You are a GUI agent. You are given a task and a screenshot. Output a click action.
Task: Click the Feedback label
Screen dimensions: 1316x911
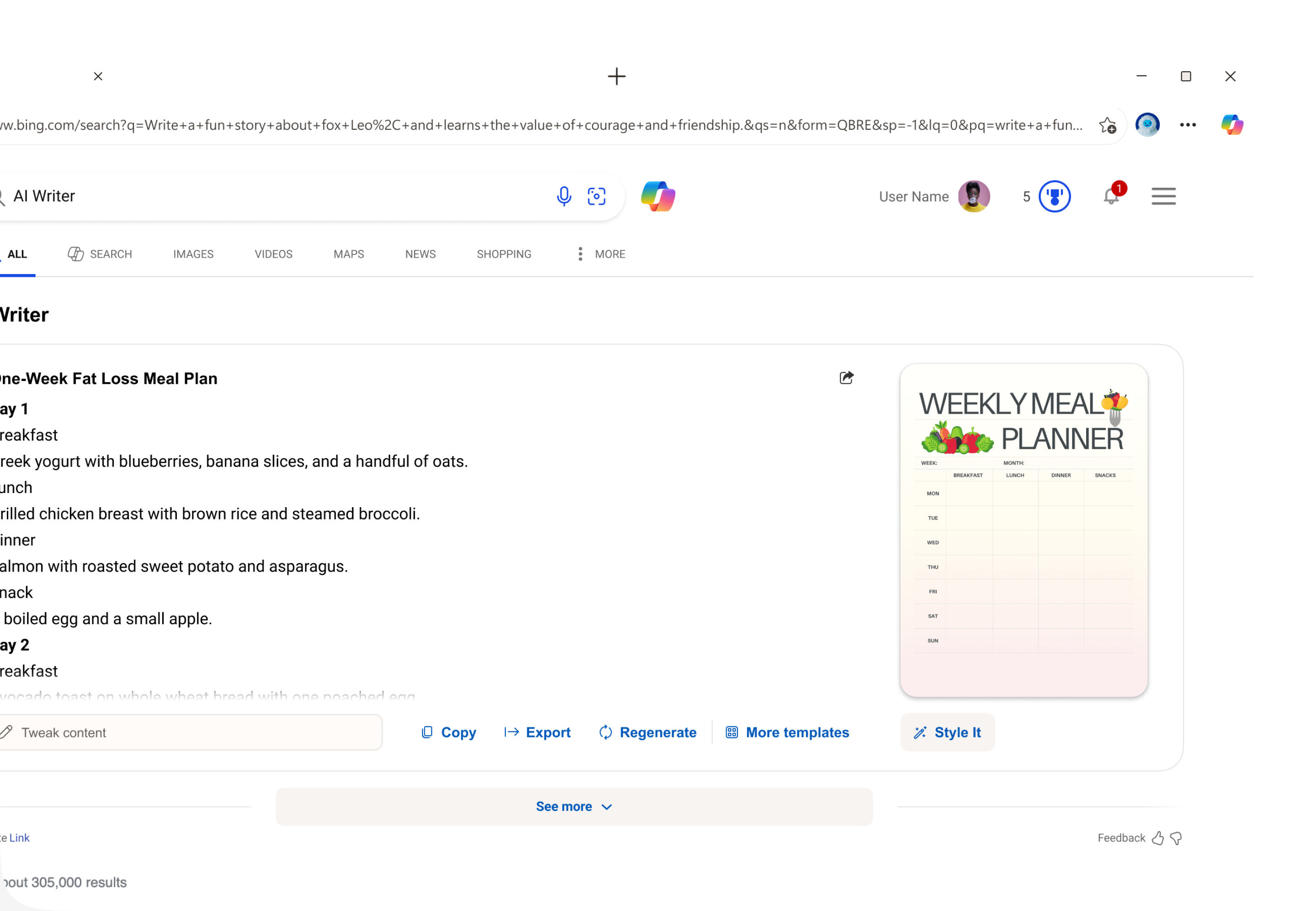click(1121, 838)
